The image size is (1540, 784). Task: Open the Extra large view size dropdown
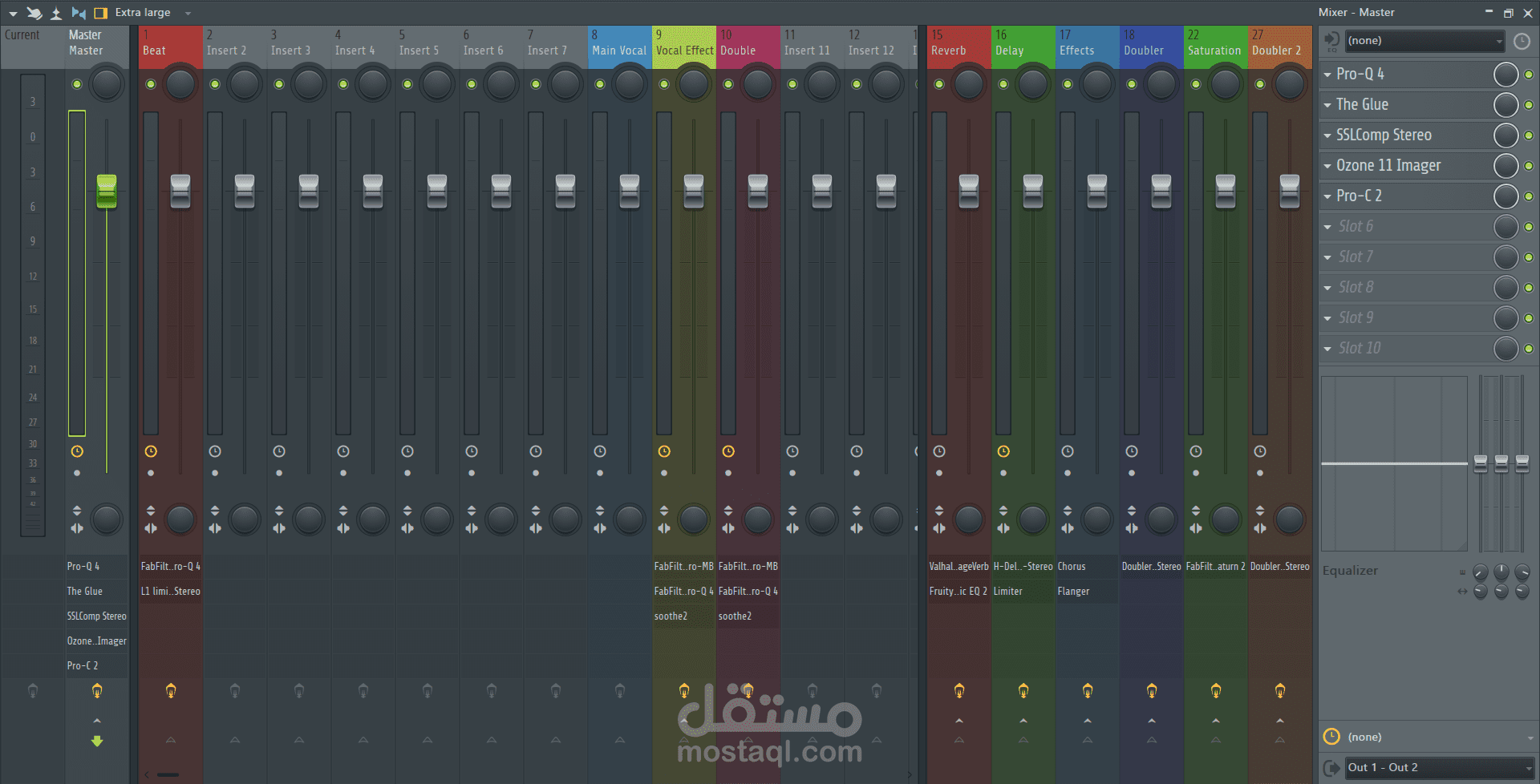188,13
